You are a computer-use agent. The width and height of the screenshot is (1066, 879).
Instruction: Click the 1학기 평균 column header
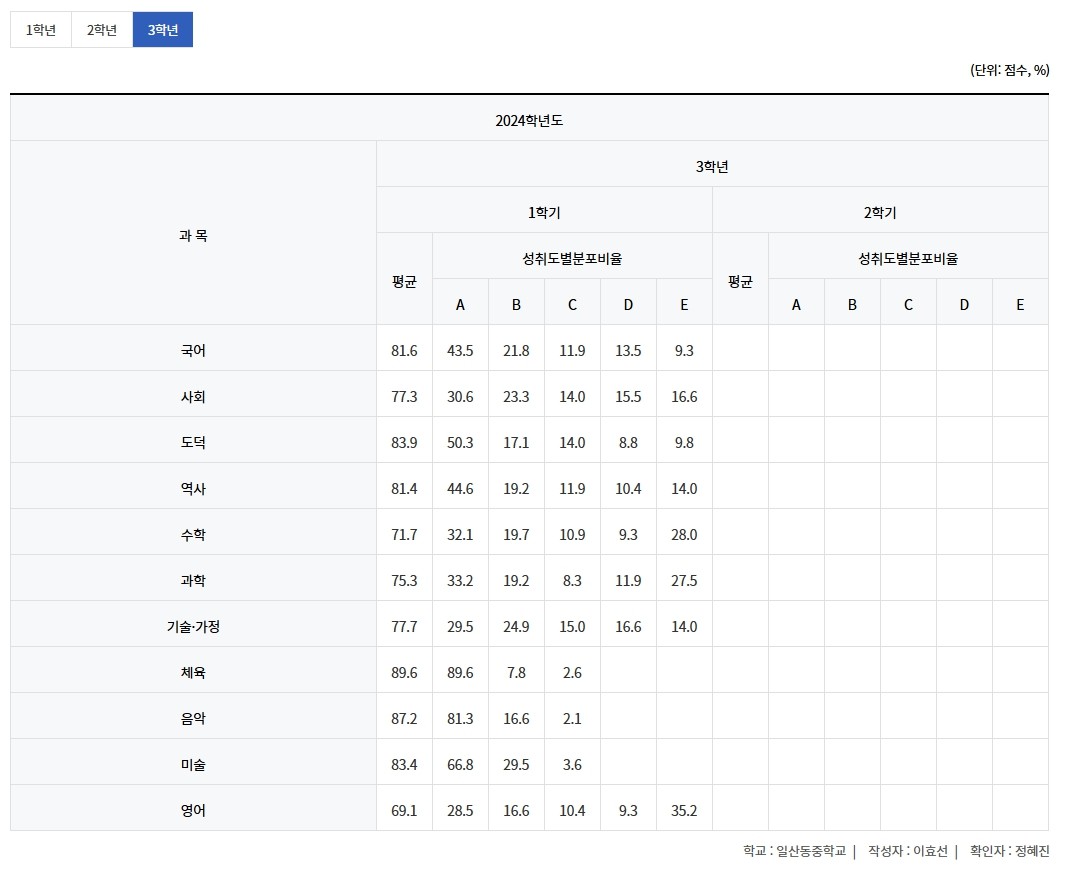click(x=404, y=281)
